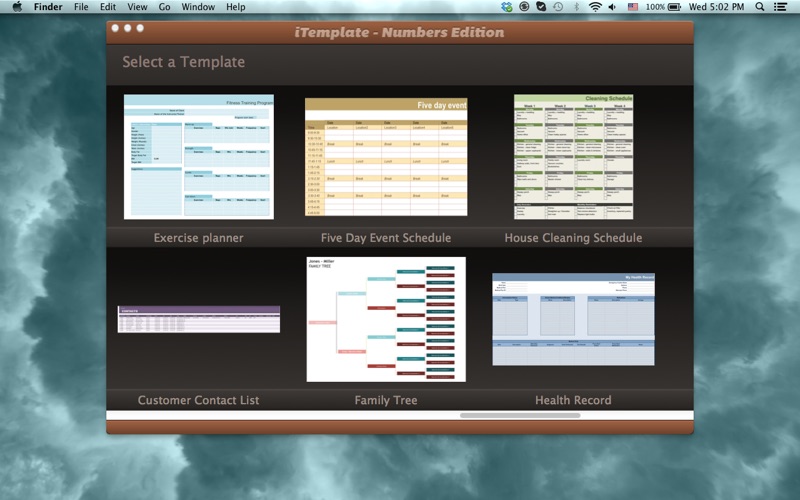Click the horizontal template scrollbar thumb
The width and height of the screenshot is (800, 500).
[520, 415]
